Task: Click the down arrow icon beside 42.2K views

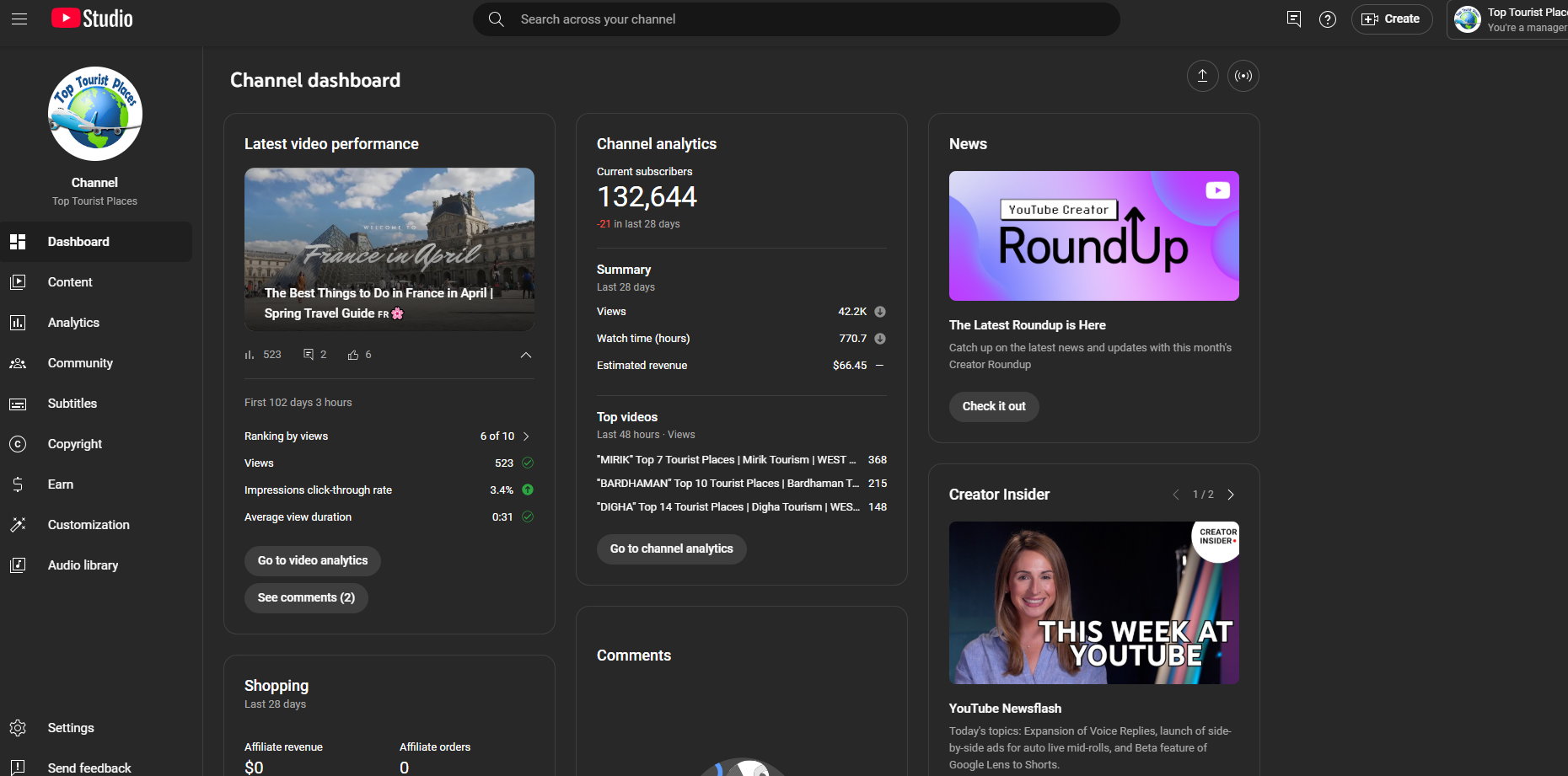Action: click(880, 312)
